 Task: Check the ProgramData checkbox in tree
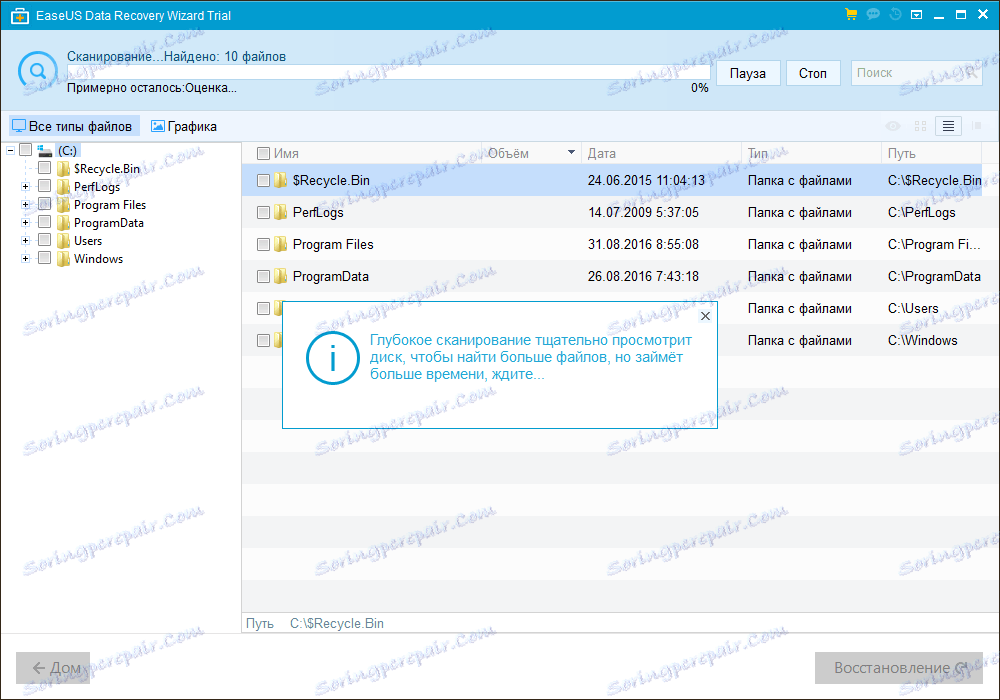tap(45, 222)
